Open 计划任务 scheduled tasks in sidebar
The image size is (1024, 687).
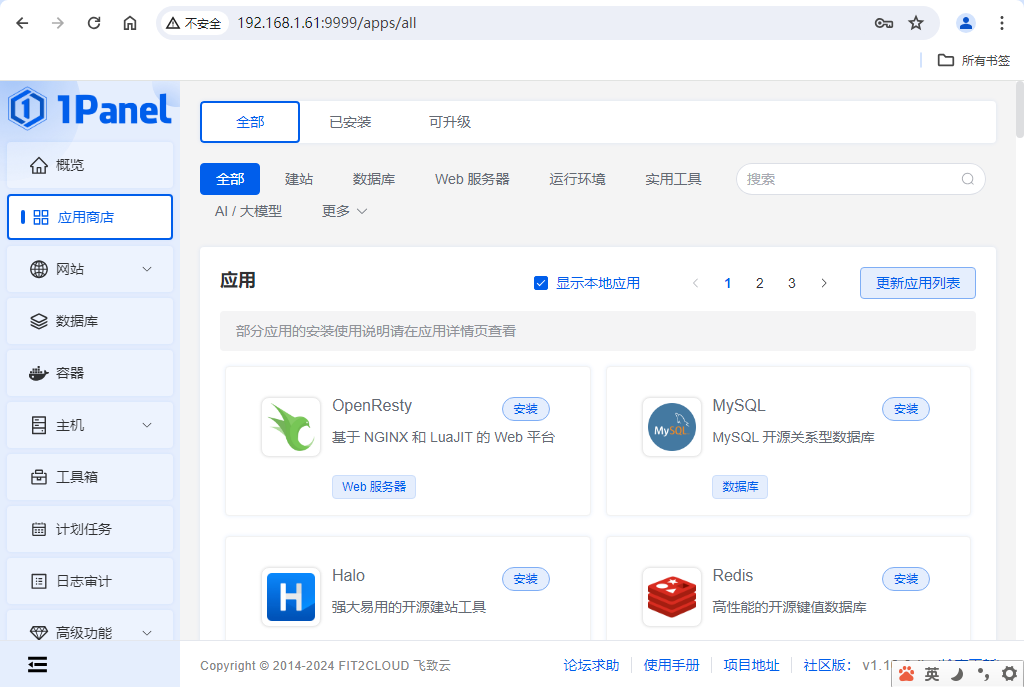[x=89, y=529]
